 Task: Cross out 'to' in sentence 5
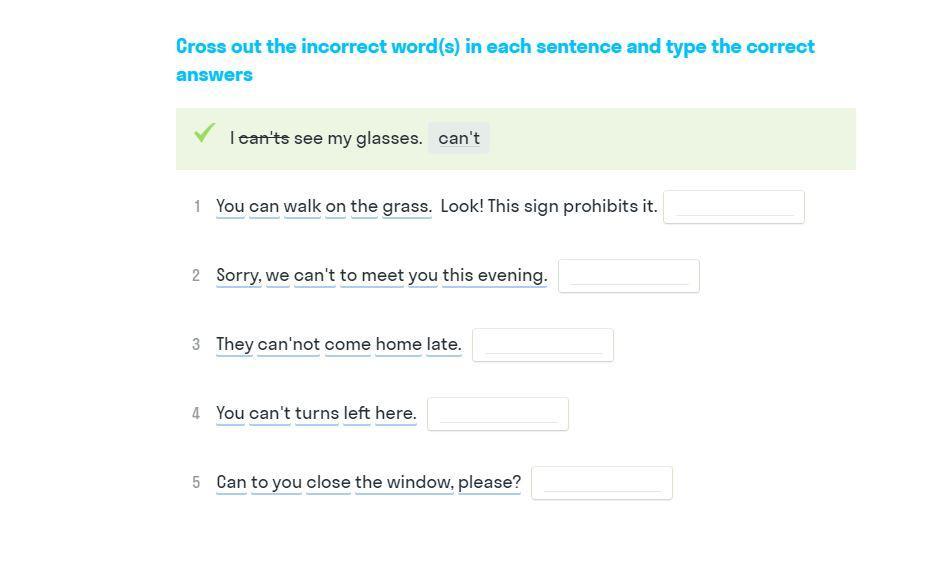coord(259,483)
